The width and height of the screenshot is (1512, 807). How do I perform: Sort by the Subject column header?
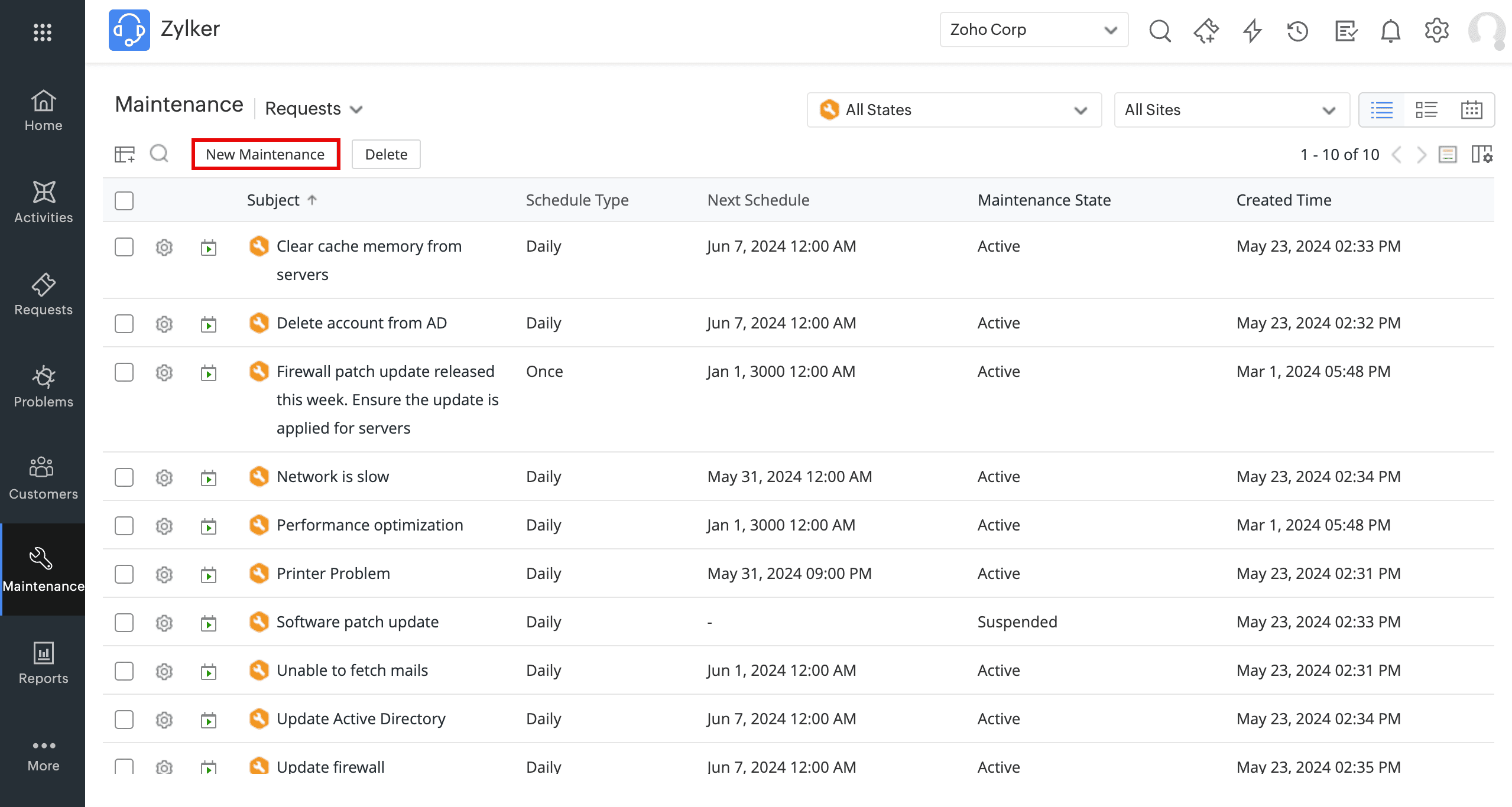(x=274, y=200)
